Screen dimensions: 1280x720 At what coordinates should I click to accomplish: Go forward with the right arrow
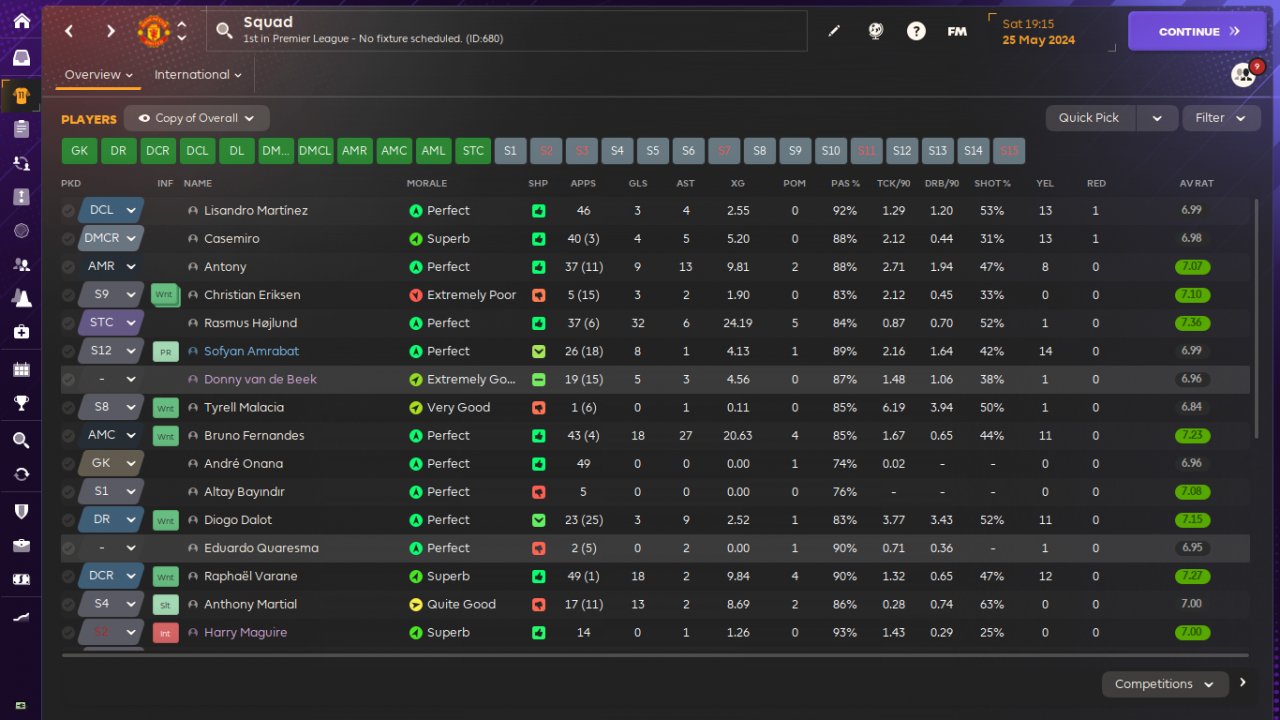click(x=111, y=31)
